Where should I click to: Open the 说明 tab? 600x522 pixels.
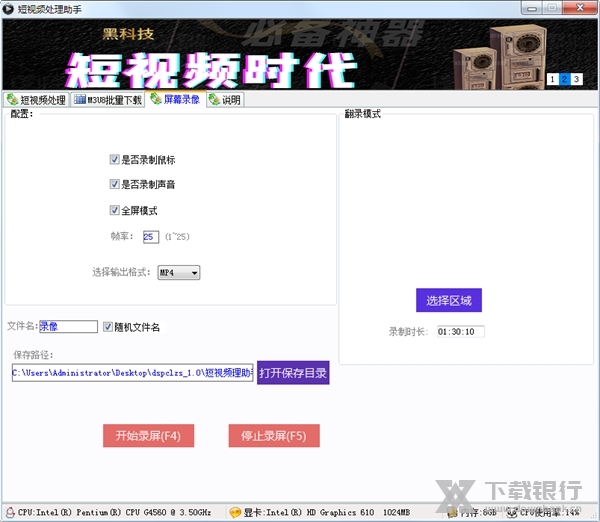(225, 100)
